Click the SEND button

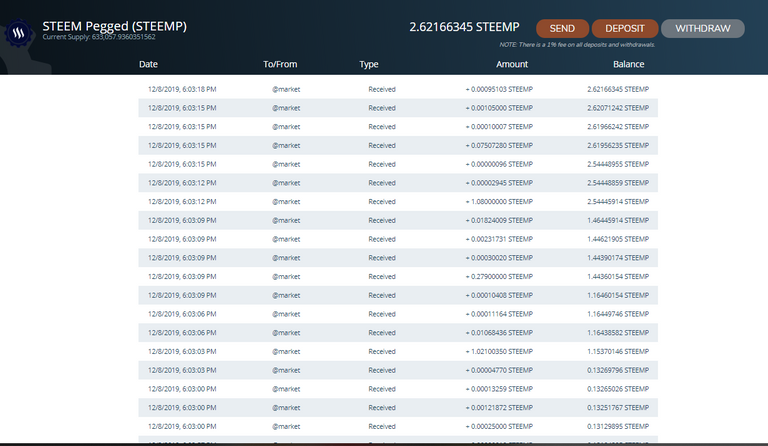[x=562, y=28]
